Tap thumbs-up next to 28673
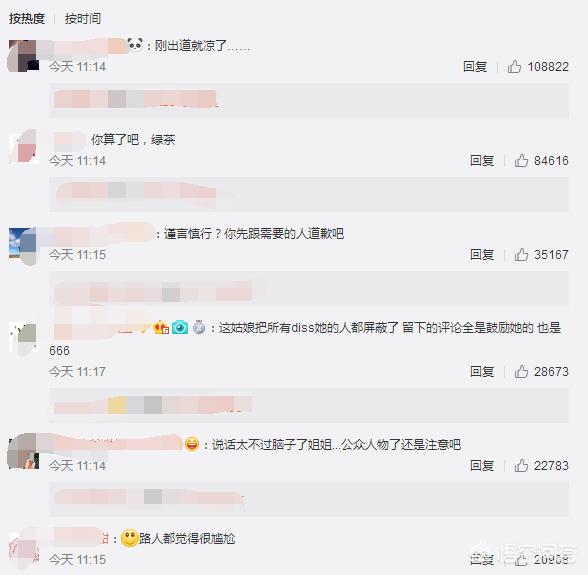 (x=521, y=372)
